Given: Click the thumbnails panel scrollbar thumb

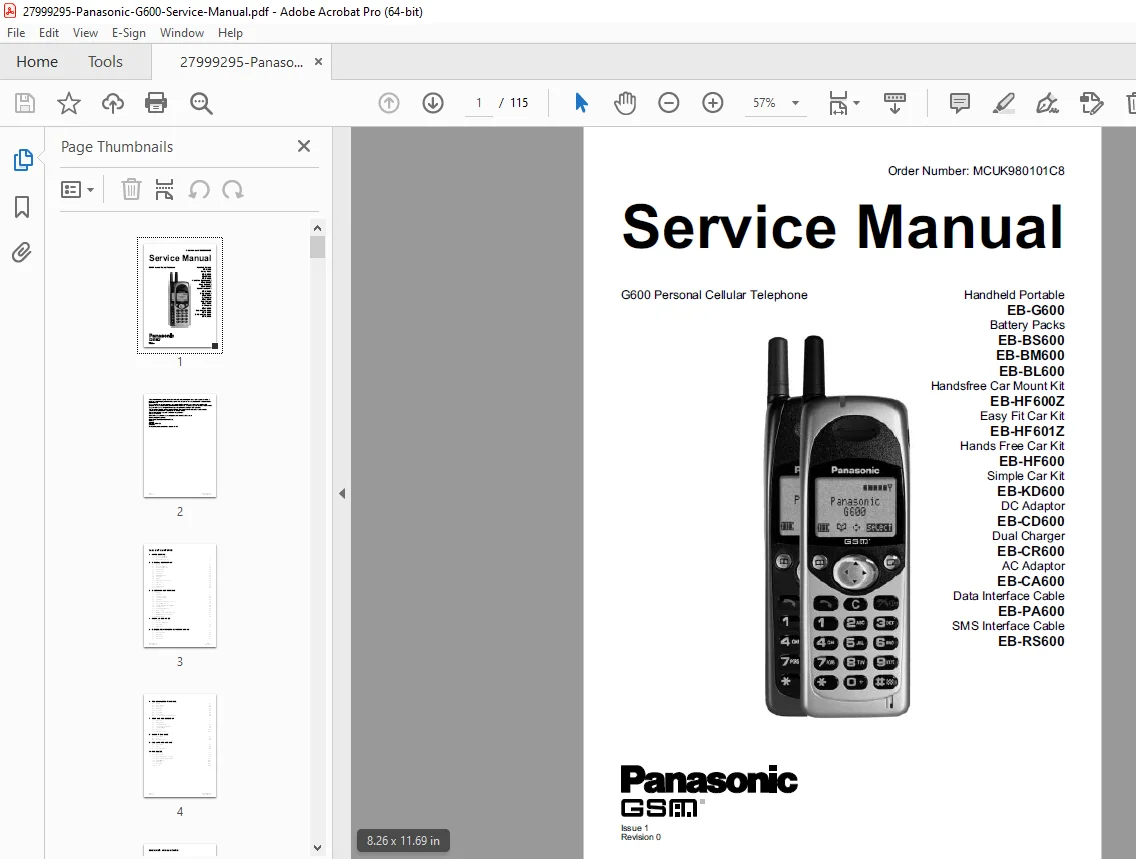Looking at the screenshot, I should pyautogui.click(x=317, y=247).
